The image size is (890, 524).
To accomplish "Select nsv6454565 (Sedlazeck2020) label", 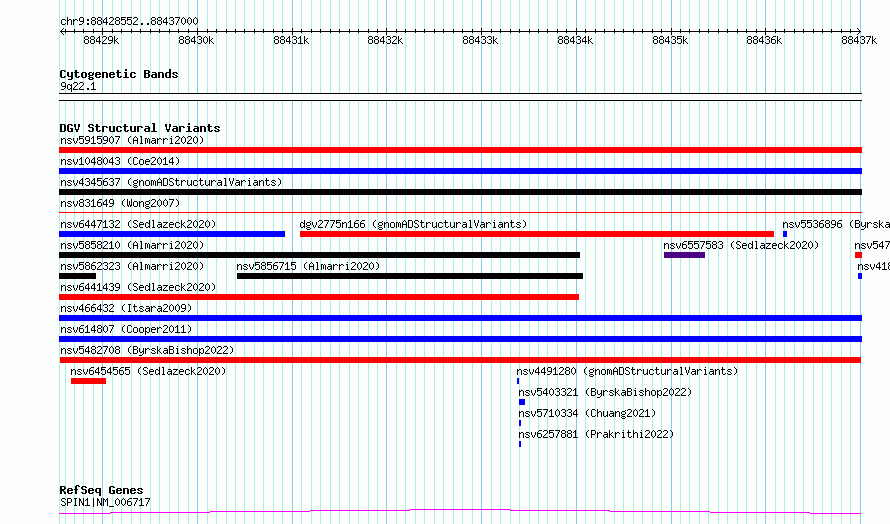I will (148, 371).
